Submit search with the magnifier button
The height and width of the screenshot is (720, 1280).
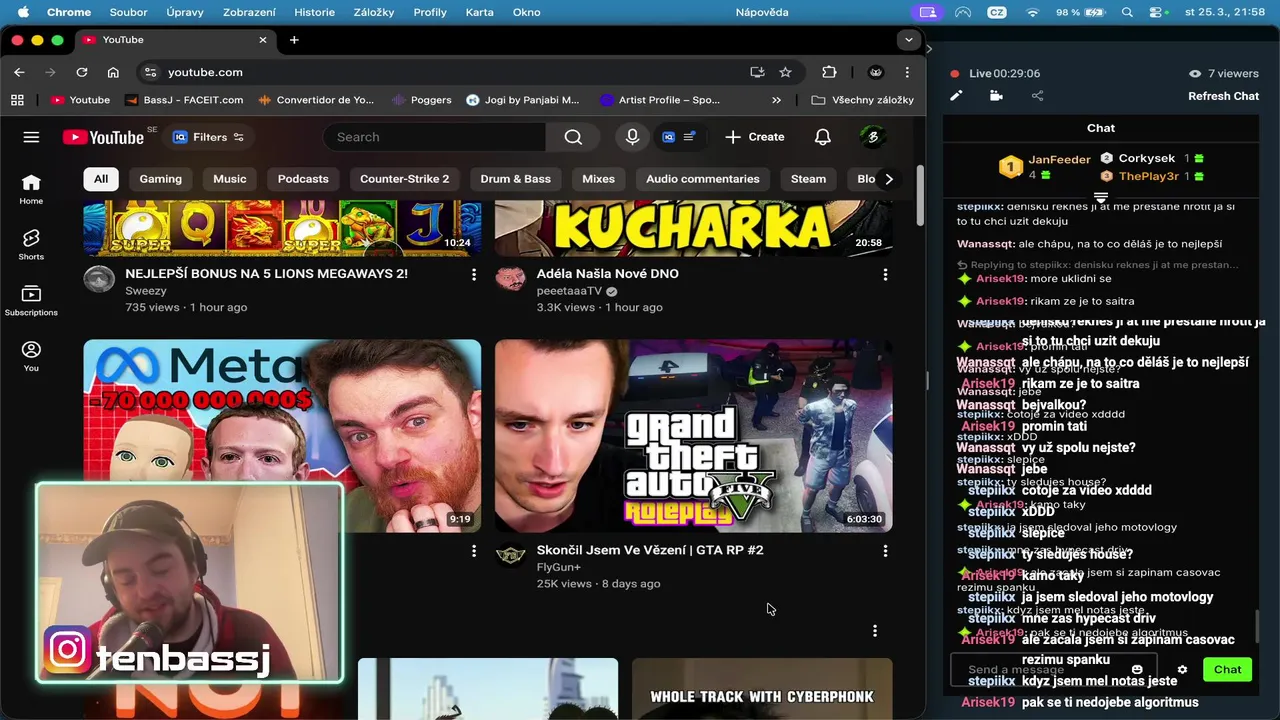click(573, 137)
